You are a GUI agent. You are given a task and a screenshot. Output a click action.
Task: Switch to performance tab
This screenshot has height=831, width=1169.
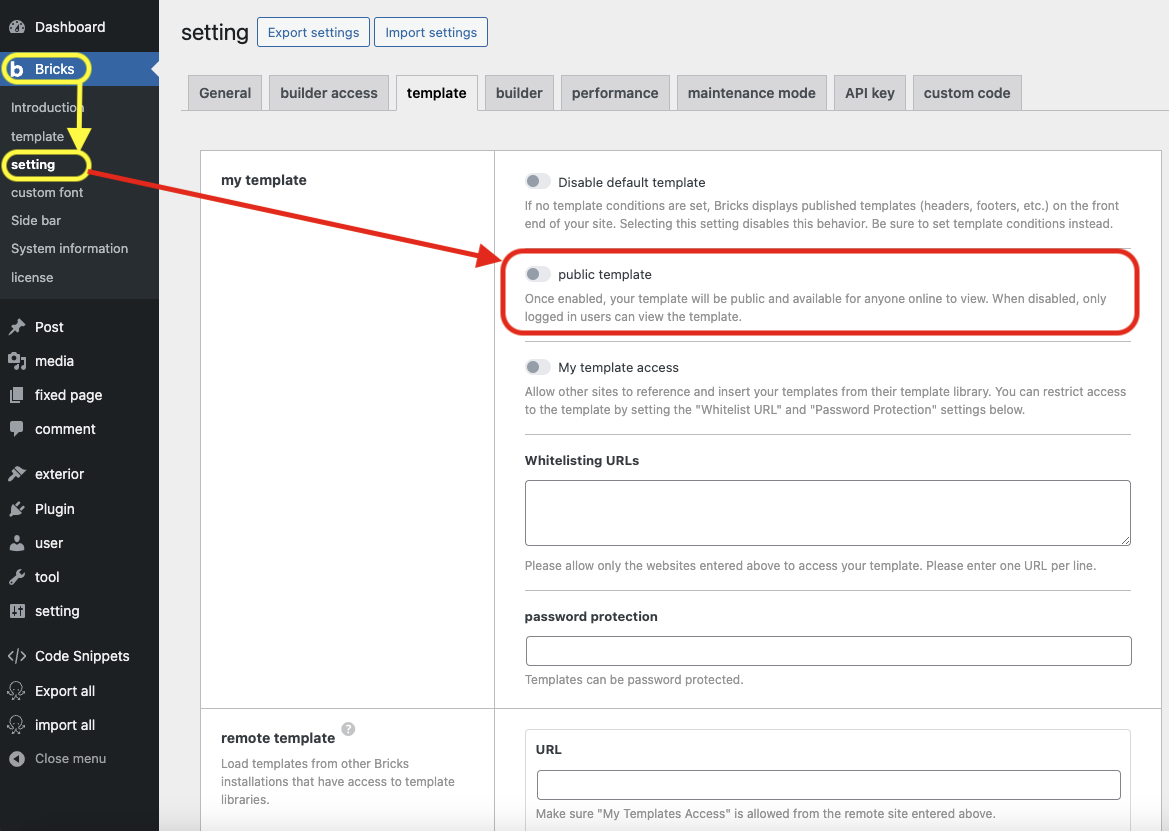coord(615,93)
